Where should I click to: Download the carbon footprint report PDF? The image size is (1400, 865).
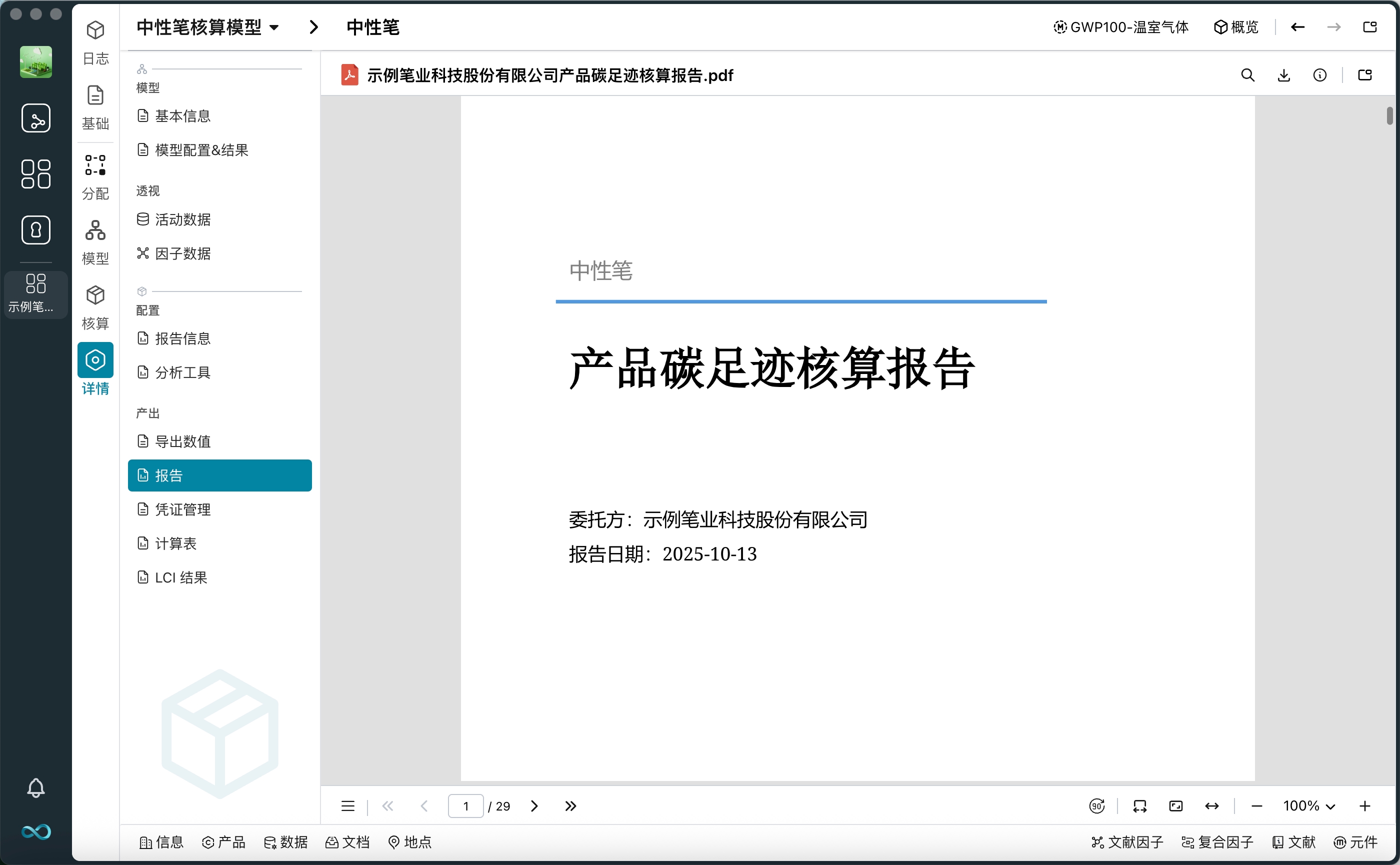1284,75
